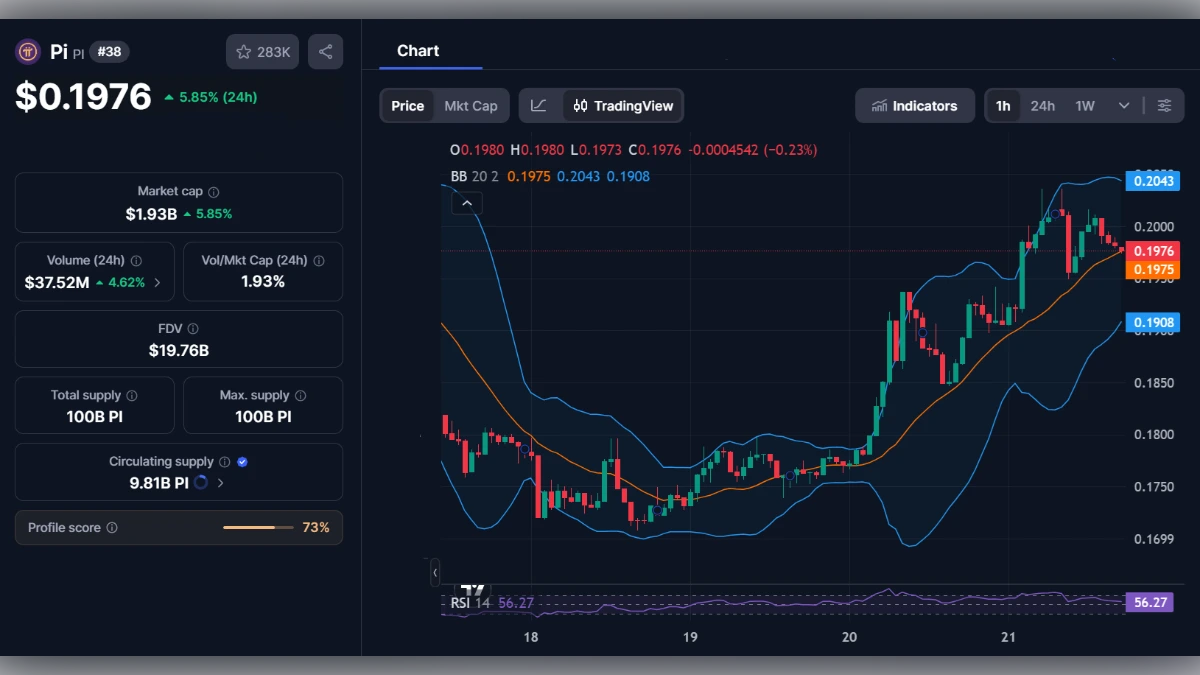This screenshot has width=1200, height=675.
Task: Click the Profile score info icon
Action: pyautogui.click(x=112, y=528)
